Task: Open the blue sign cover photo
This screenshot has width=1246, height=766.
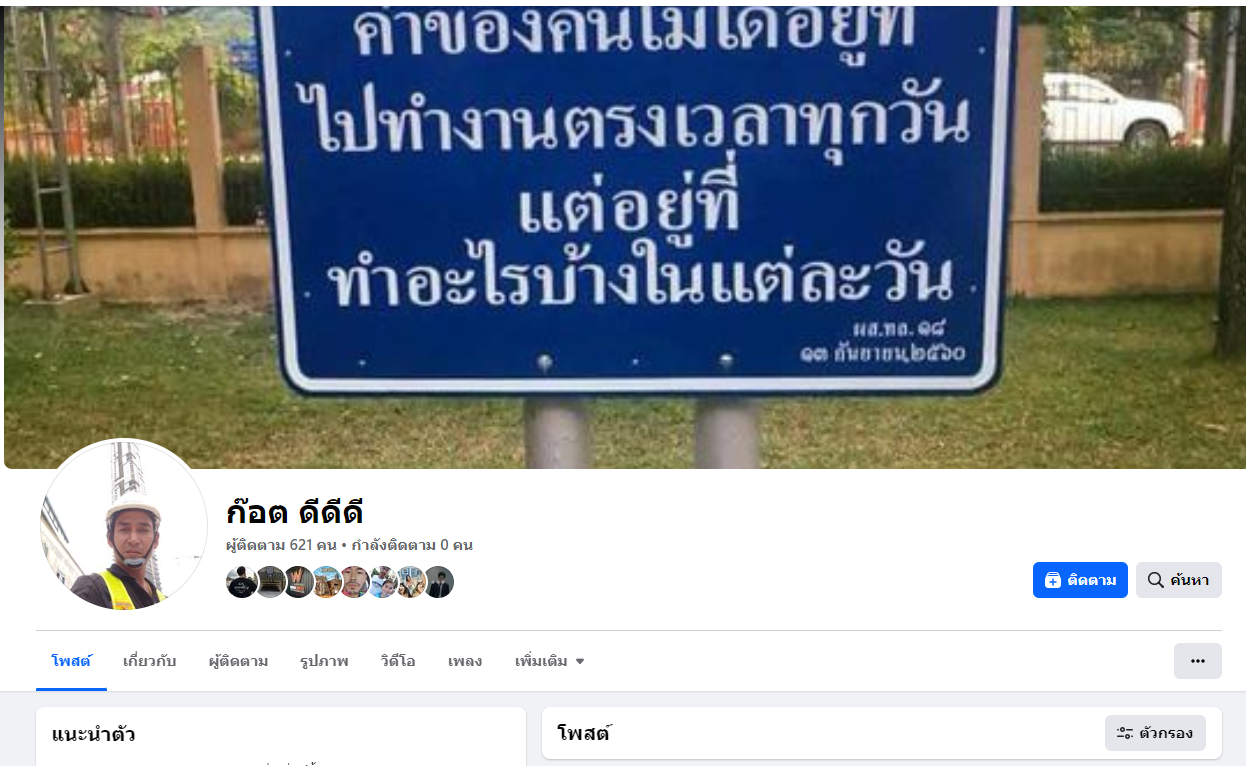Action: click(x=623, y=236)
